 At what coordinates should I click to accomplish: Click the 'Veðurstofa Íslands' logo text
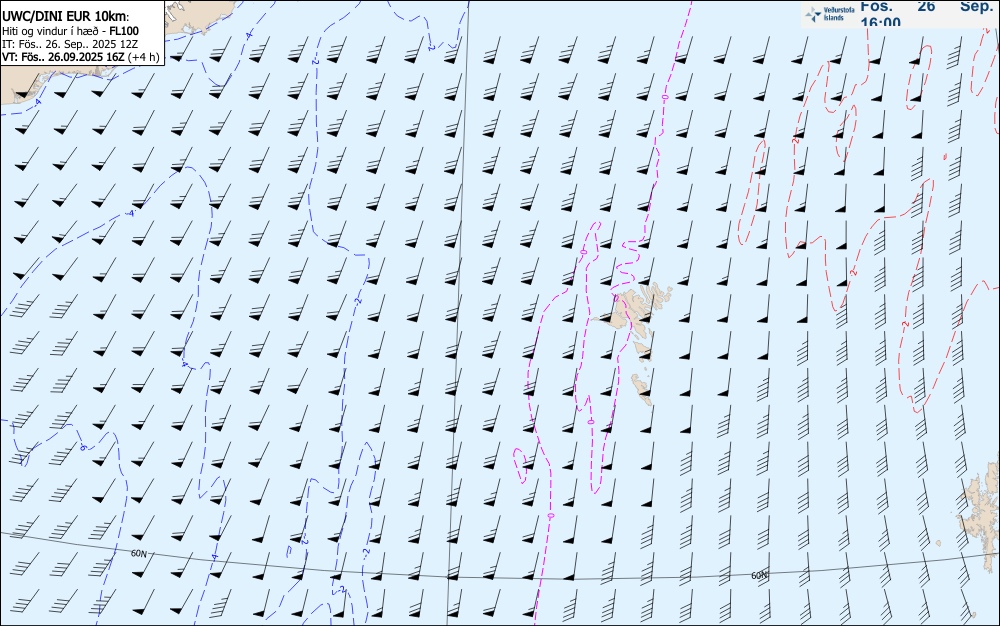(839, 14)
